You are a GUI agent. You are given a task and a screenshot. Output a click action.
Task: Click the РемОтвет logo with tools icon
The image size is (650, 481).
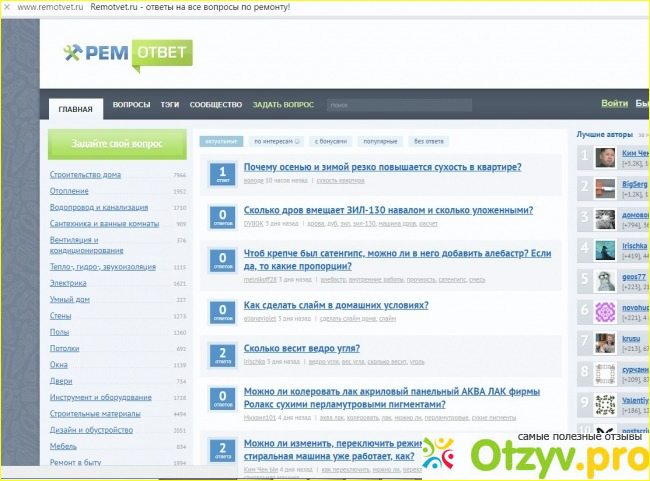pos(127,53)
